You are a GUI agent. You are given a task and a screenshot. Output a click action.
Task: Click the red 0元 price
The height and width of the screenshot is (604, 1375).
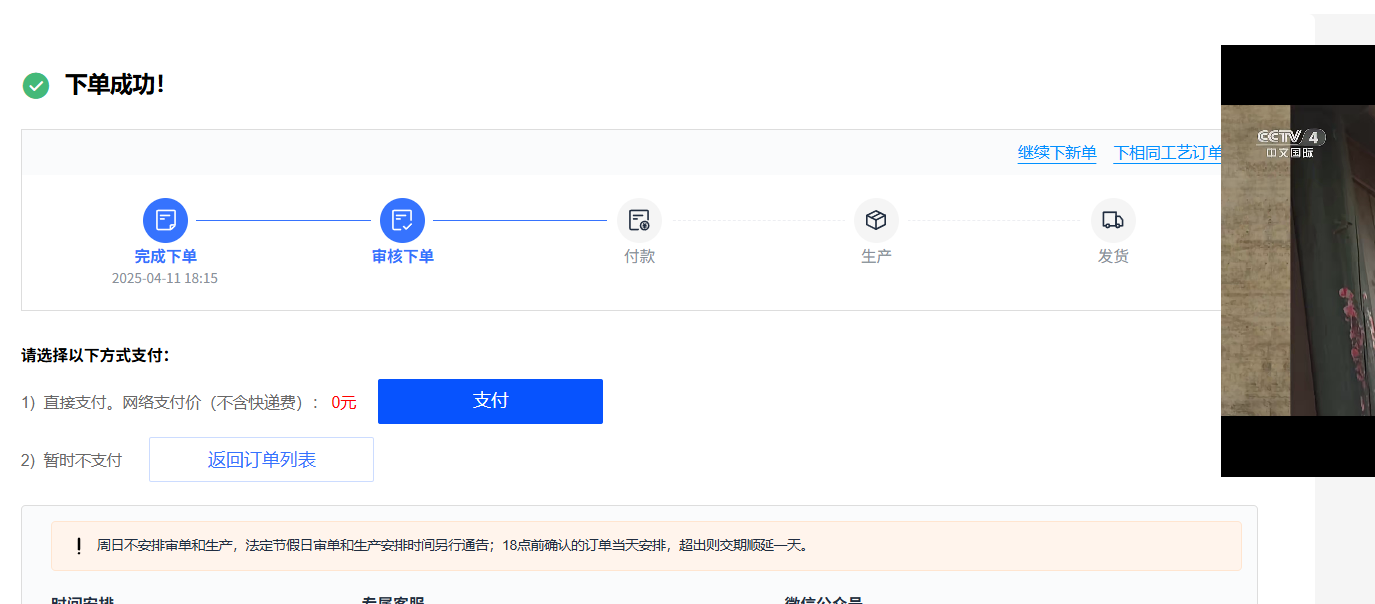[344, 402]
